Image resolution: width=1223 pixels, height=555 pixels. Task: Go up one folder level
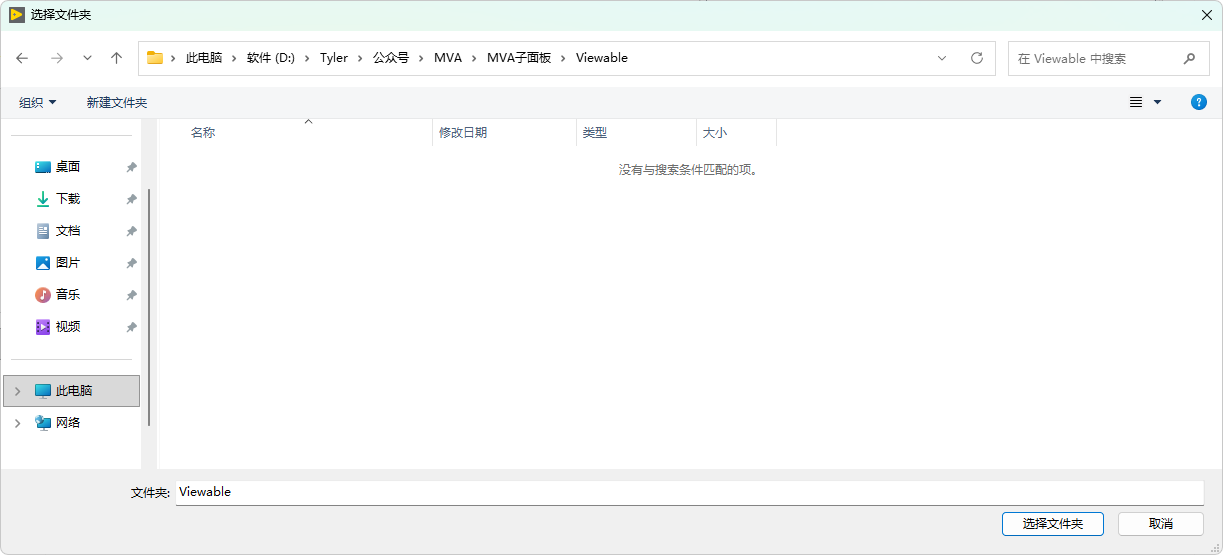[116, 58]
